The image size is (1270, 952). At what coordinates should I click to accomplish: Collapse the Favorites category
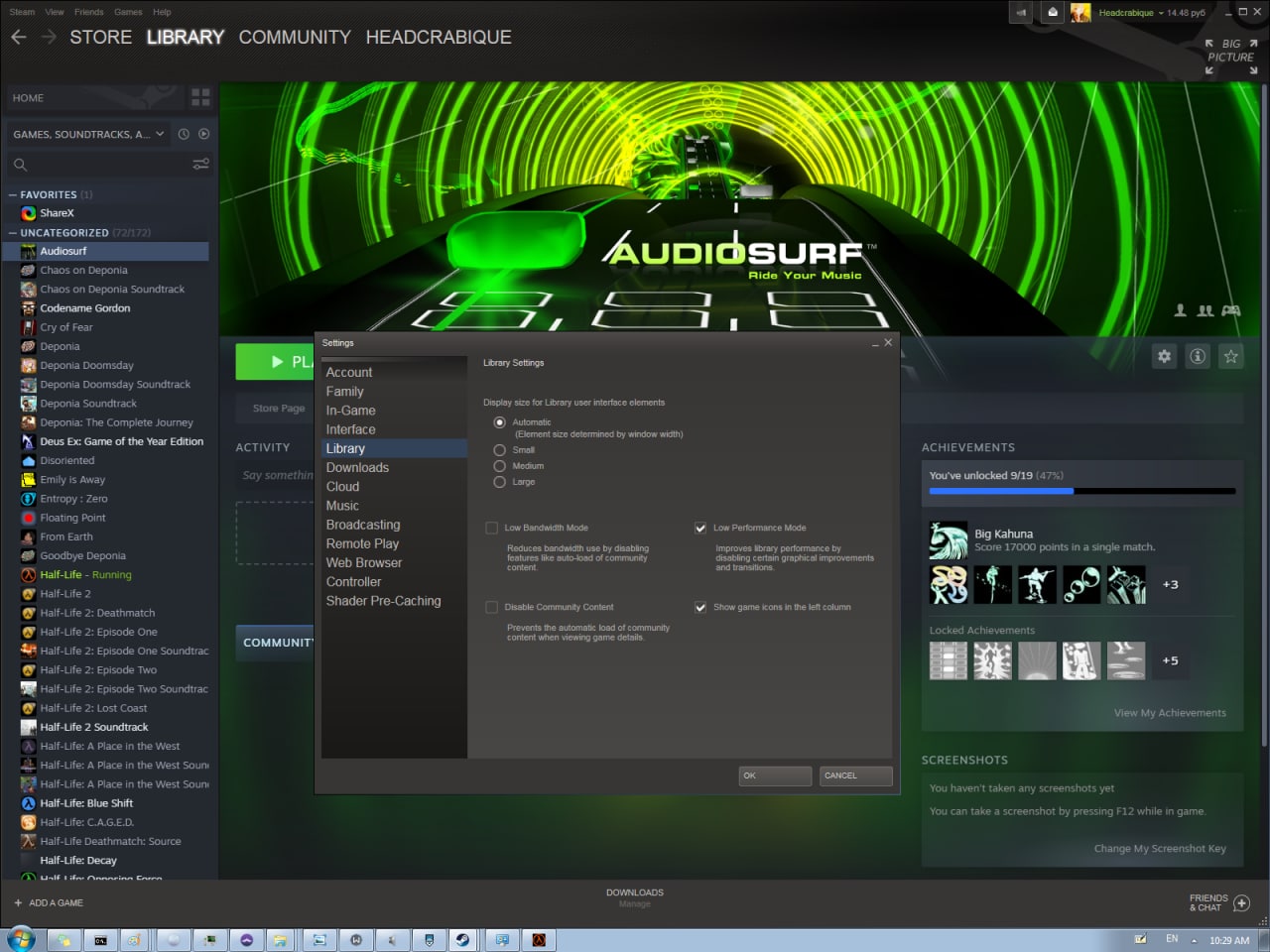pos(13,195)
